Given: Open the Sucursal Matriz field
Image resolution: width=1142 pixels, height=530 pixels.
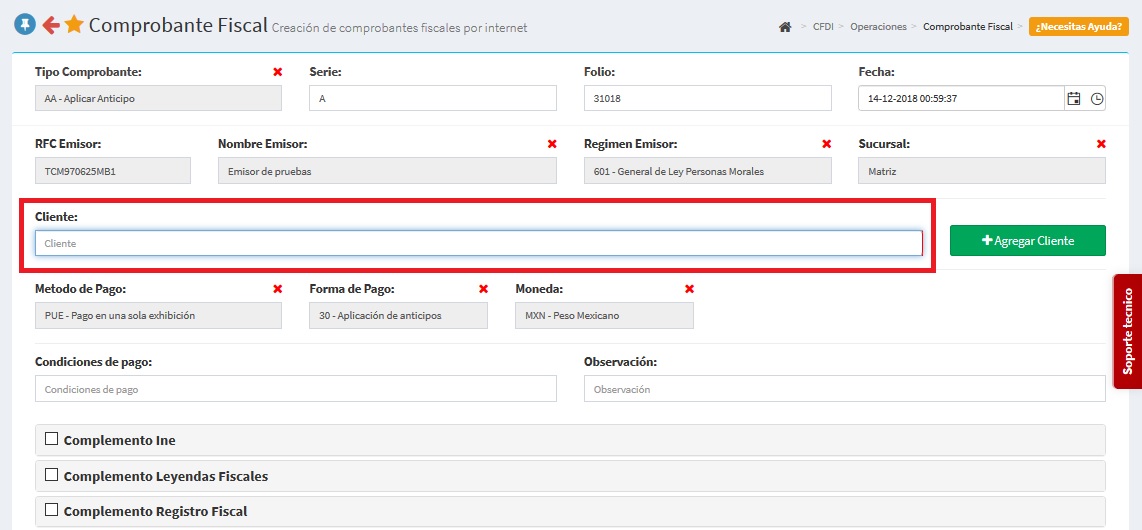Looking at the screenshot, I should tap(981, 171).
